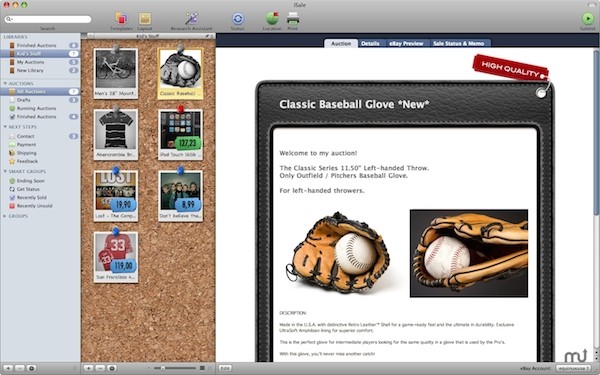The height and width of the screenshot is (375, 600).
Task: Select Classic Baseball glove thumbnail
Action: tap(180, 73)
